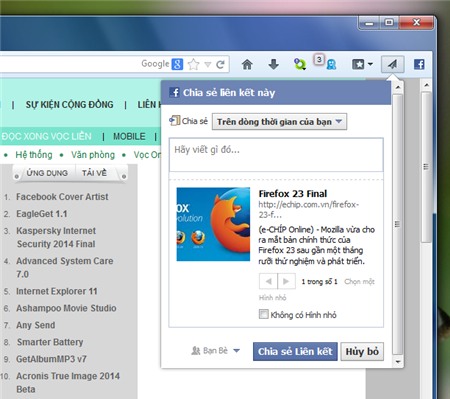
Task: Select the Google search engine icon
Action: 177,64
